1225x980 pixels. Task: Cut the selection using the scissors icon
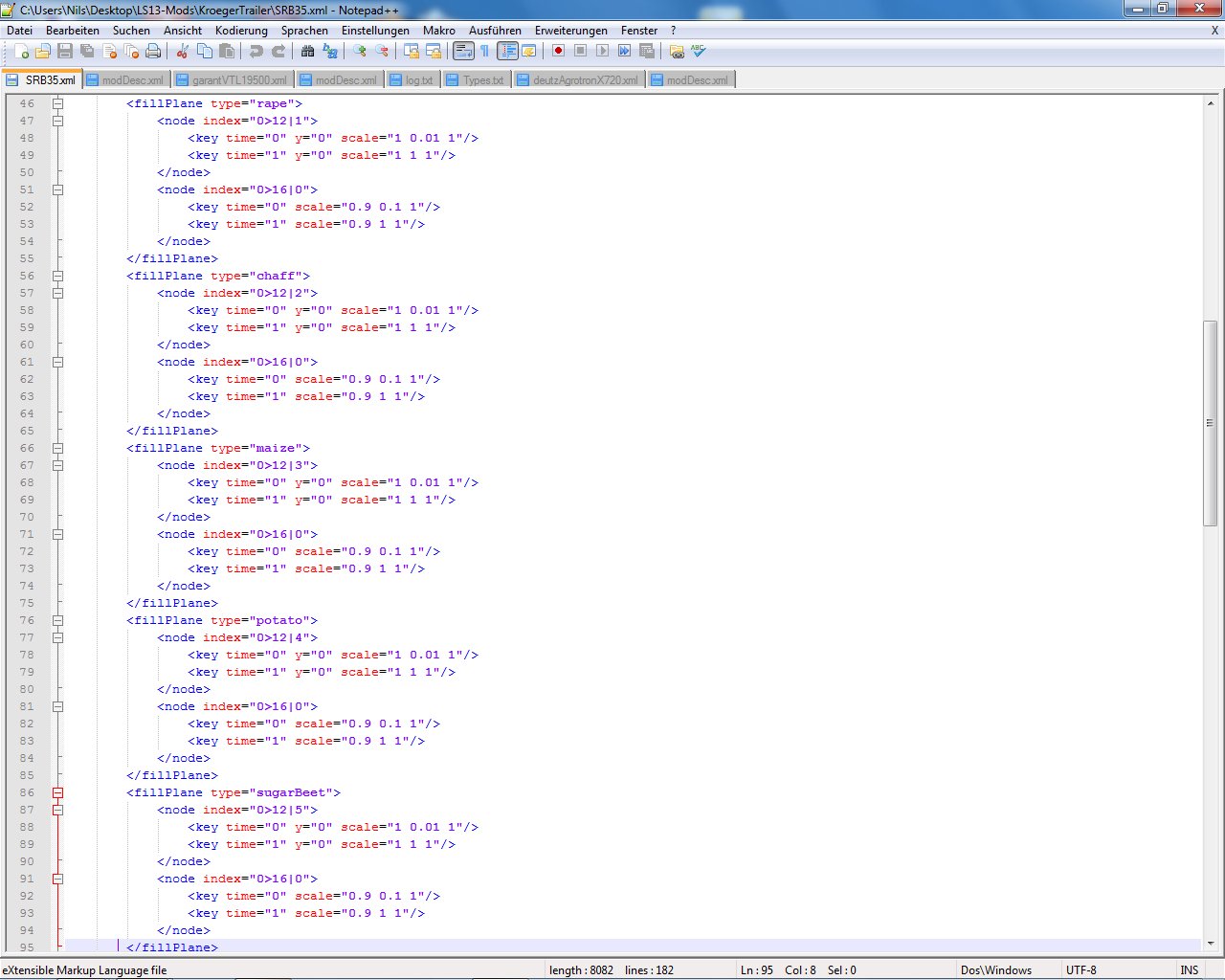coord(182,51)
